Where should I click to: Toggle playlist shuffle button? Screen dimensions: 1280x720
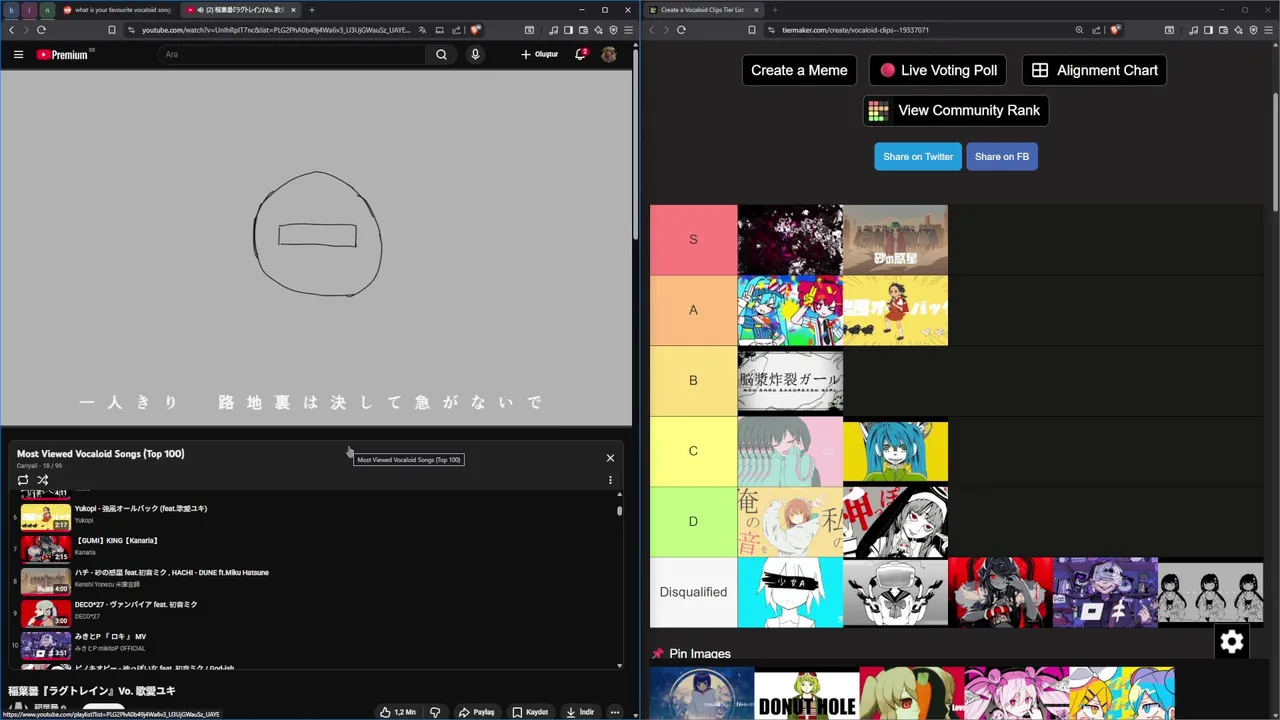click(x=43, y=480)
